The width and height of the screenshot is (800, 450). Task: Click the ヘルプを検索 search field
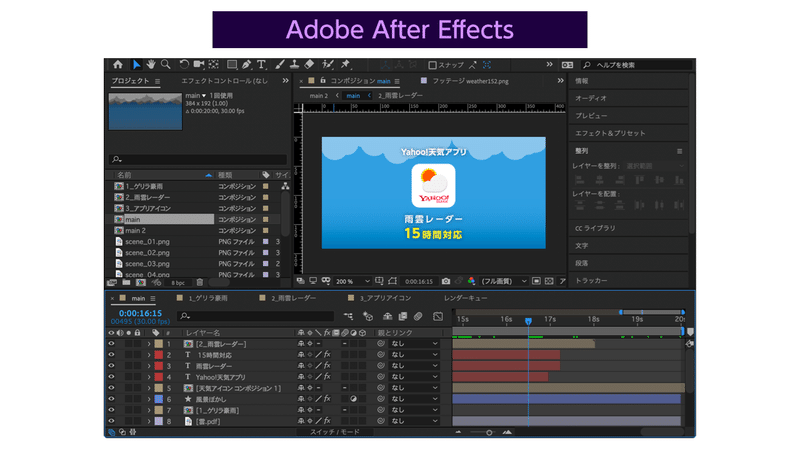click(639, 65)
